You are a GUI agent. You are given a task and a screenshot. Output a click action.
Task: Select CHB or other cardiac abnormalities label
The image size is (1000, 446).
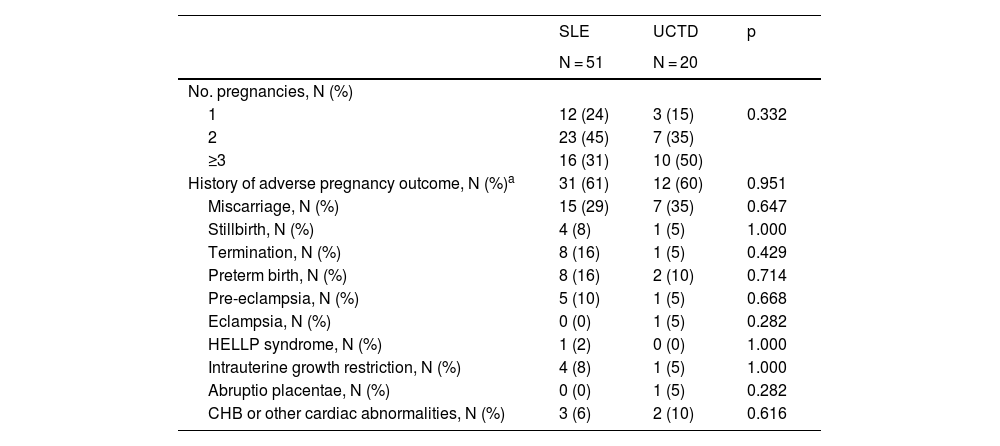(x=356, y=413)
